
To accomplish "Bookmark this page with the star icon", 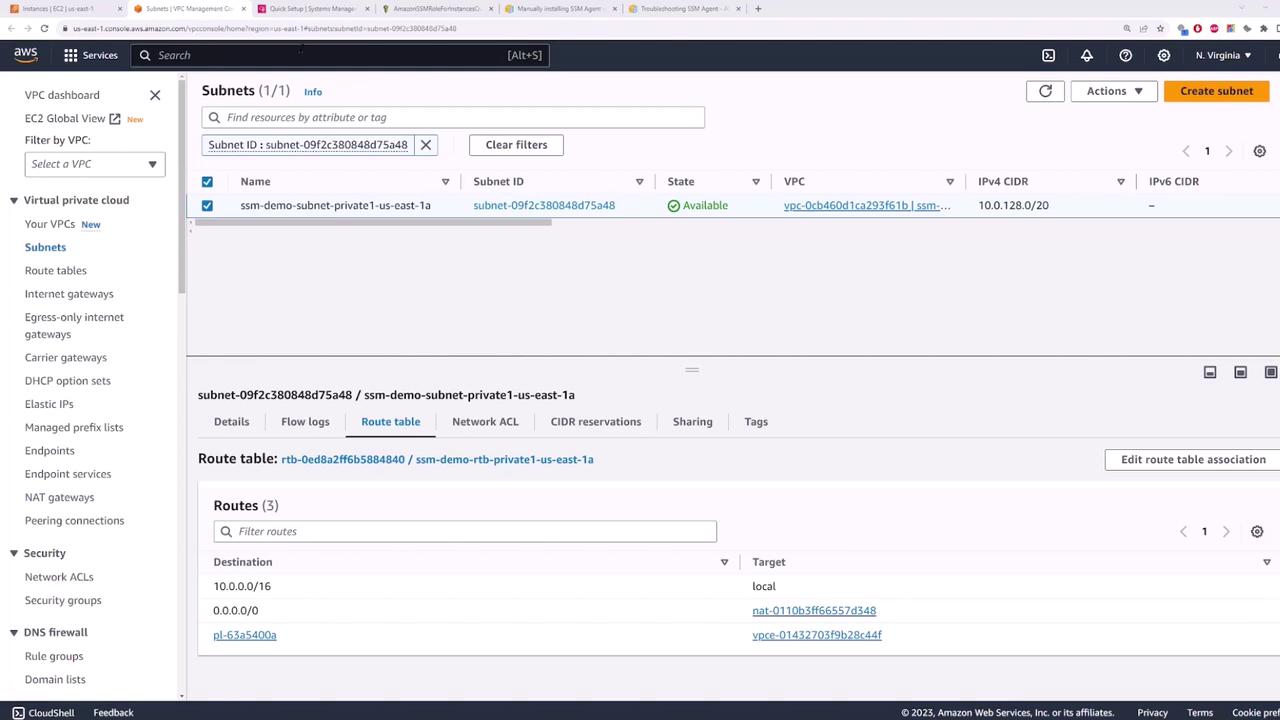I will 1160,28.
